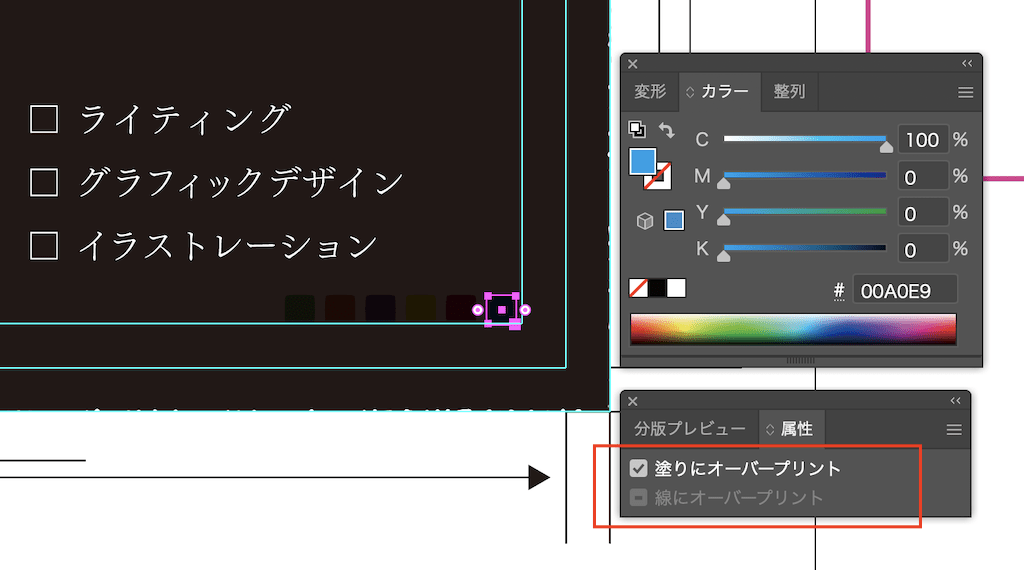Set color to None with the red slash swatch
This screenshot has width=1024, height=570.
point(638,288)
